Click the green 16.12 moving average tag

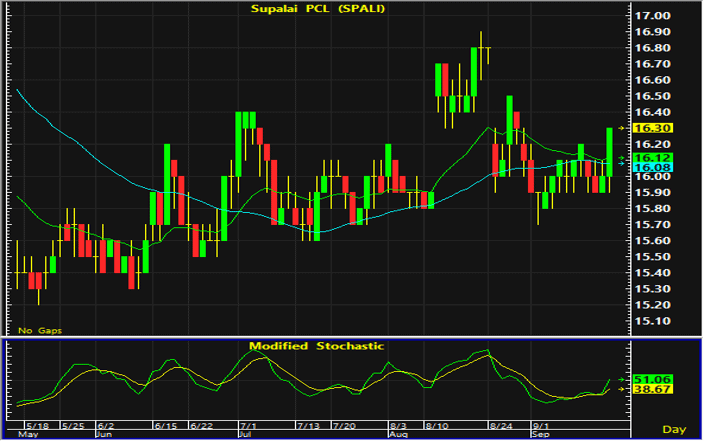pos(652,158)
